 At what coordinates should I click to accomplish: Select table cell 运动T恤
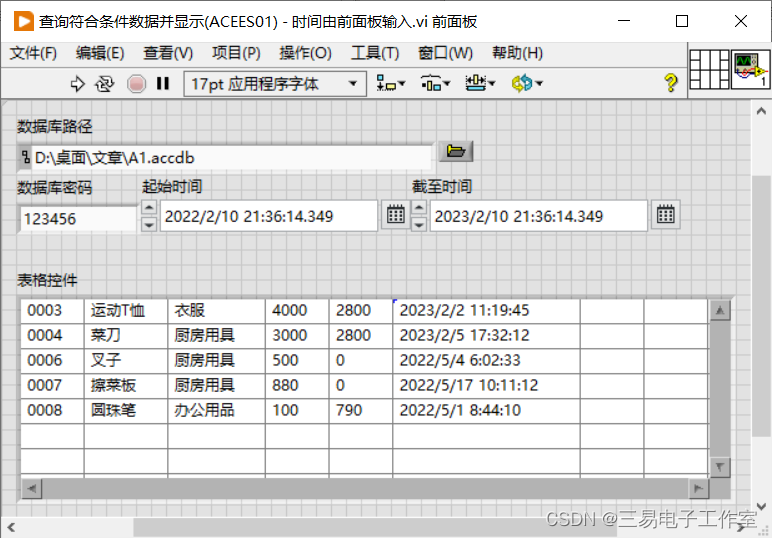[x=126, y=311]
